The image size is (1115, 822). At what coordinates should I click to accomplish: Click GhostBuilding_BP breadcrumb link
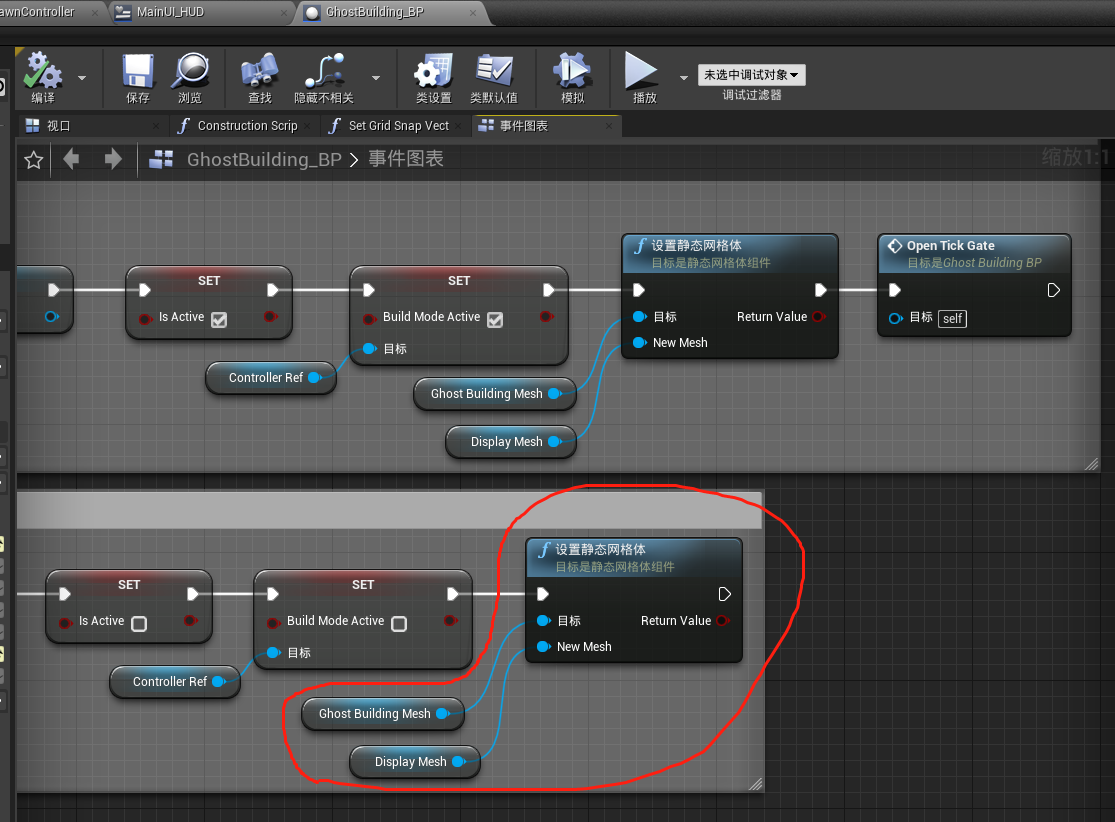pos(265,159)
